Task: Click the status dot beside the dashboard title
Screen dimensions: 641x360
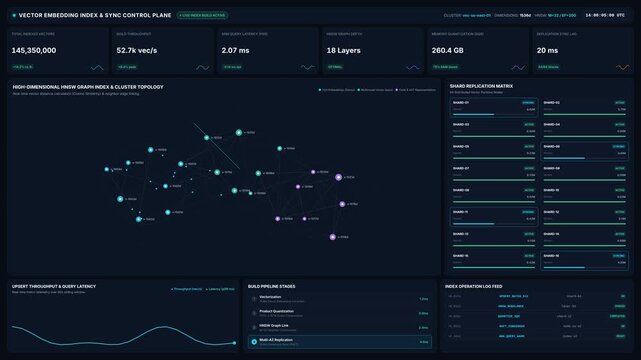Action: pos(14,16)
